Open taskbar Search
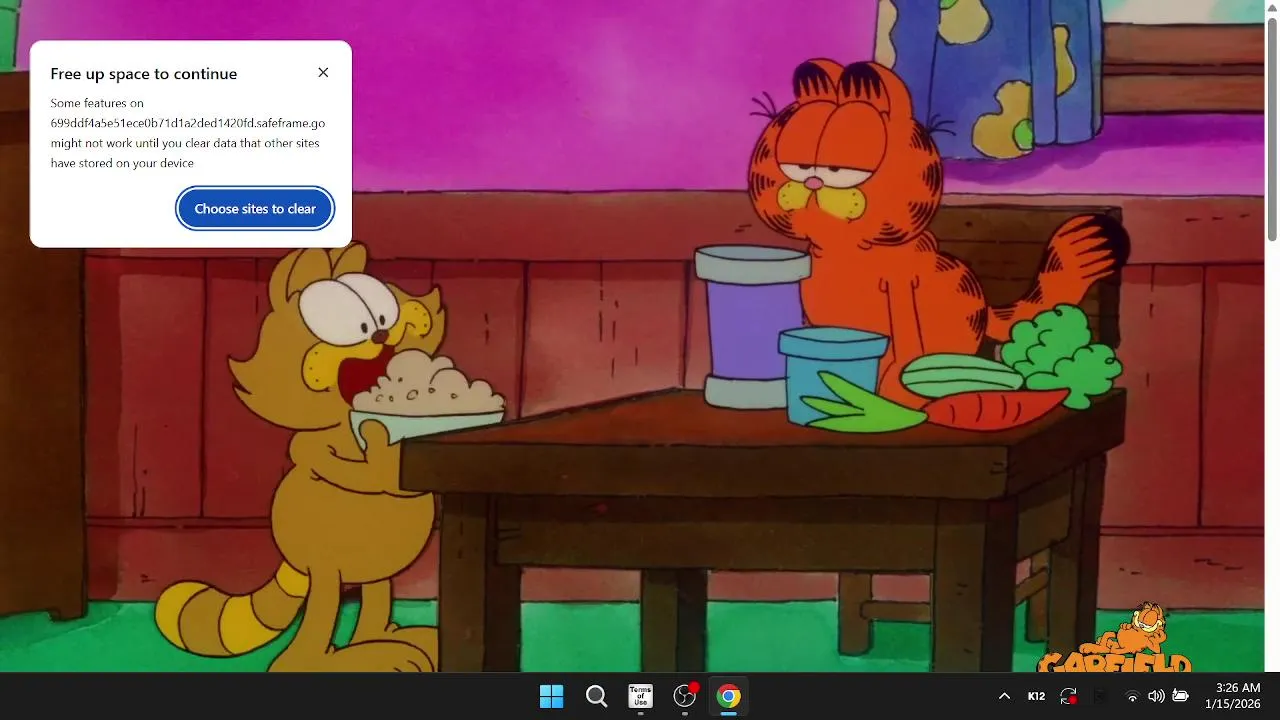The width and height of the screenshot is (1280, 720). [596, 697]
